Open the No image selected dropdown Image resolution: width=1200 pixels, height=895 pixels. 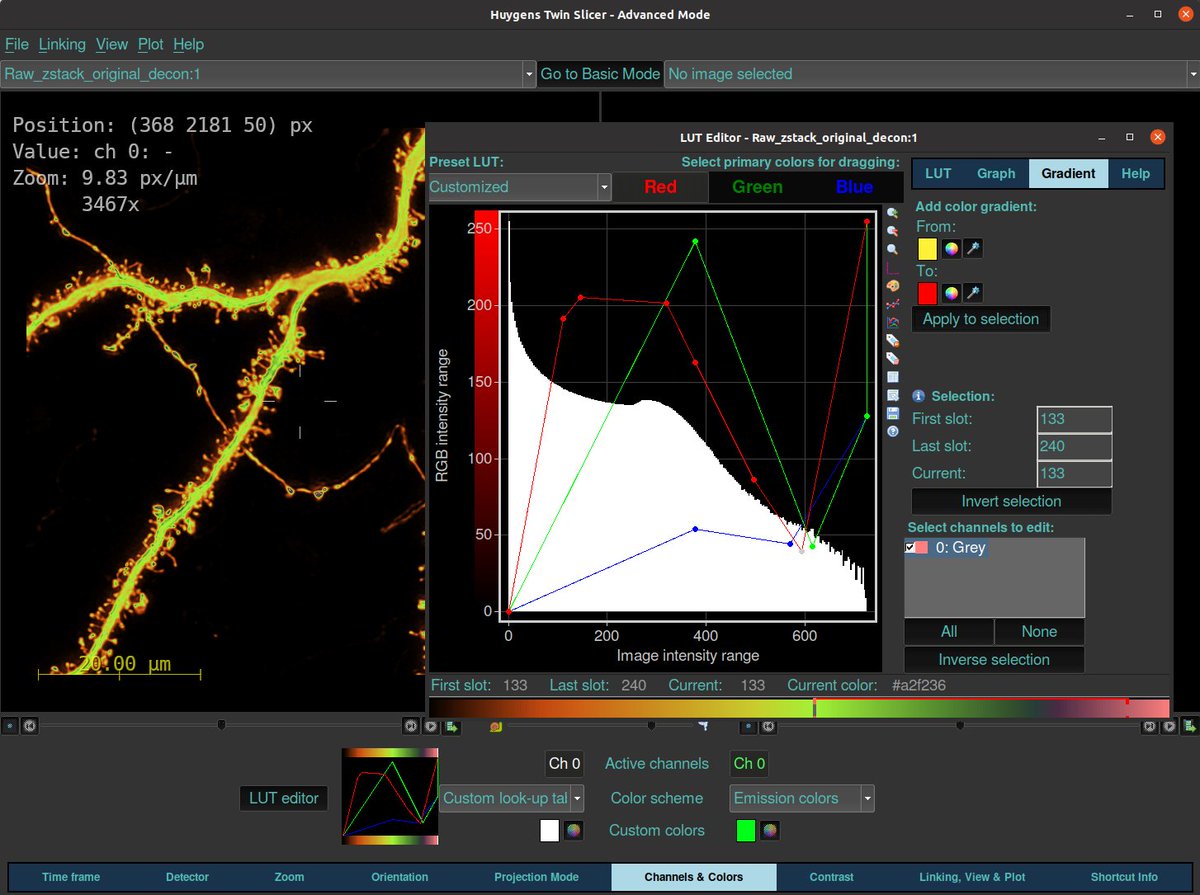pos(932,74)
